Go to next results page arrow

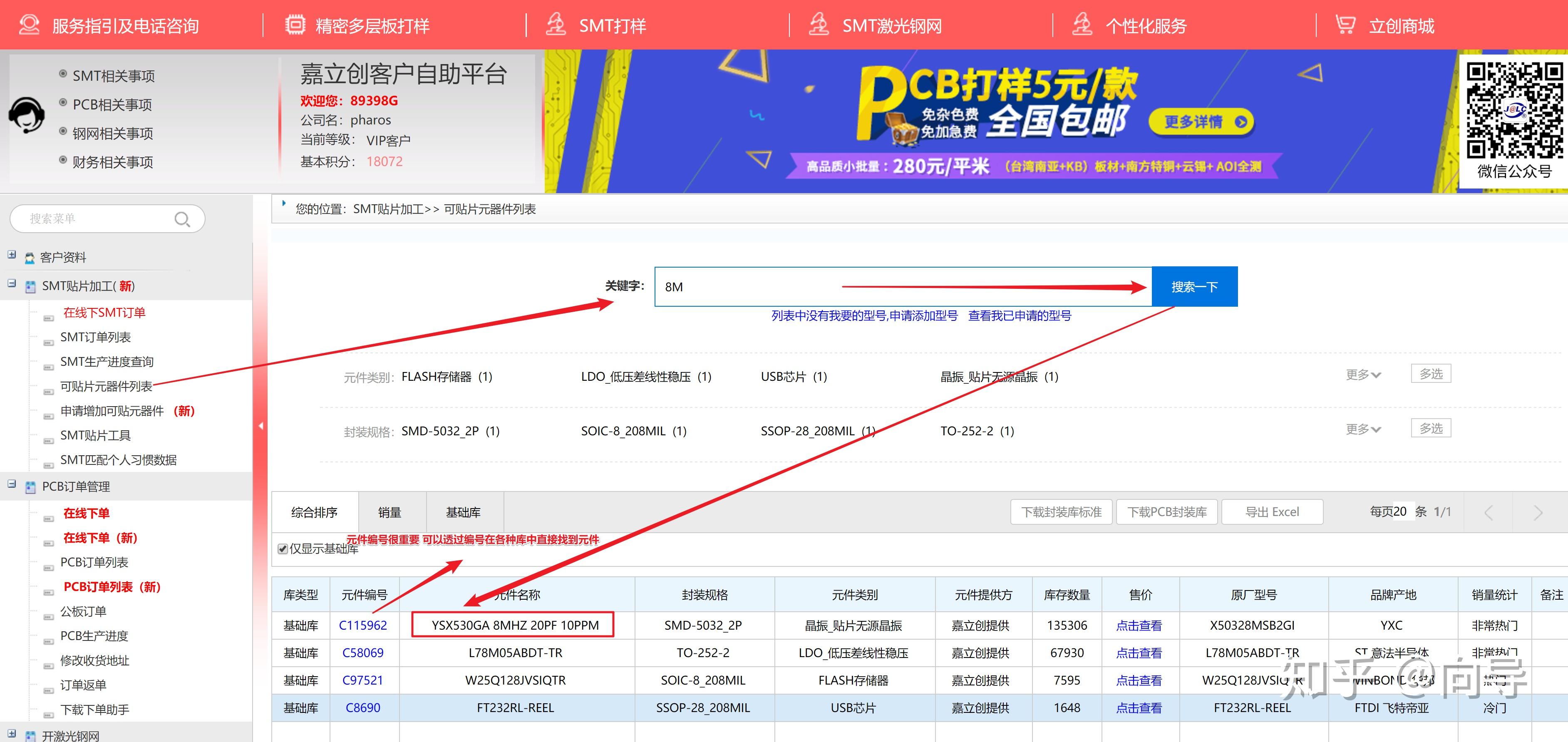(1538, 513)
